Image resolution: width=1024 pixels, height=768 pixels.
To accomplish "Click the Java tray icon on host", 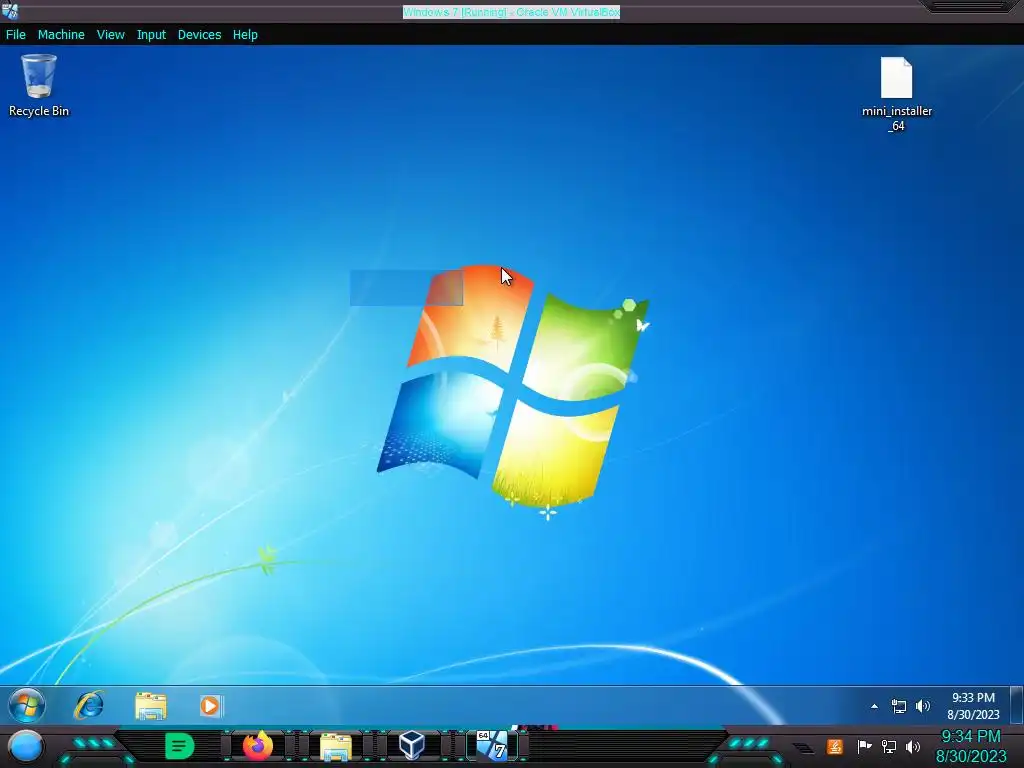I will pyautogui.click(x=834, y=746).
